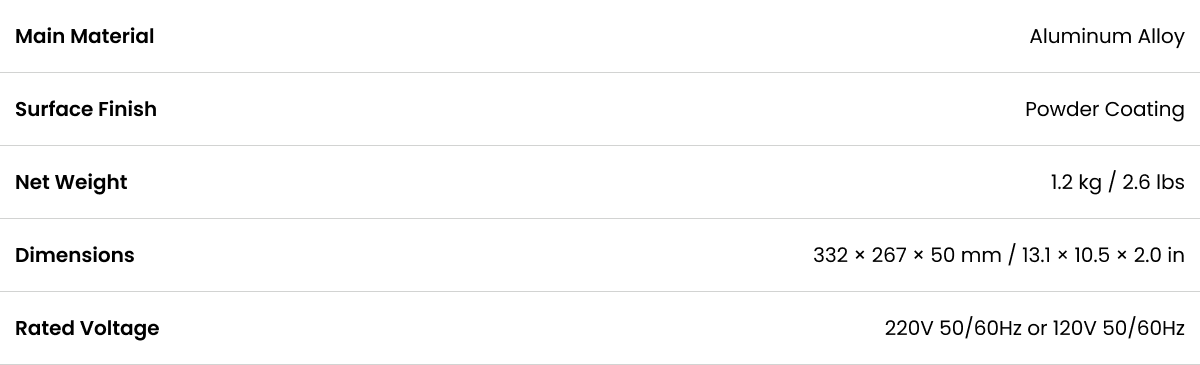The width and height of the screenshot is (1200, 365).
Task: Click the Main Material row label
Action: pyautogui.click(x=85, y=36)
